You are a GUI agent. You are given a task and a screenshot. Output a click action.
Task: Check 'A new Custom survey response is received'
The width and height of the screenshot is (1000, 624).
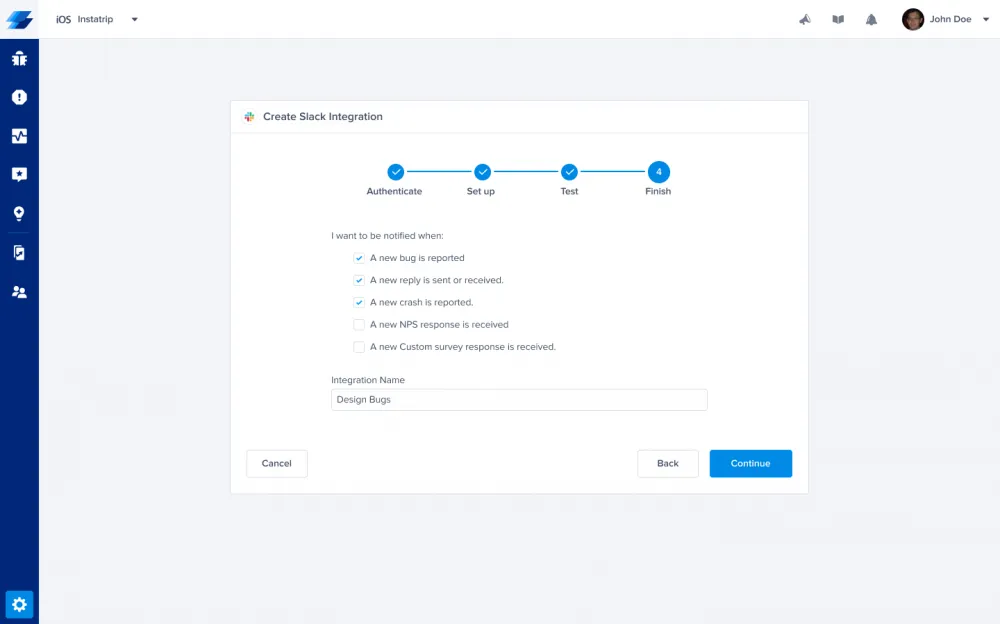[359, 347]
